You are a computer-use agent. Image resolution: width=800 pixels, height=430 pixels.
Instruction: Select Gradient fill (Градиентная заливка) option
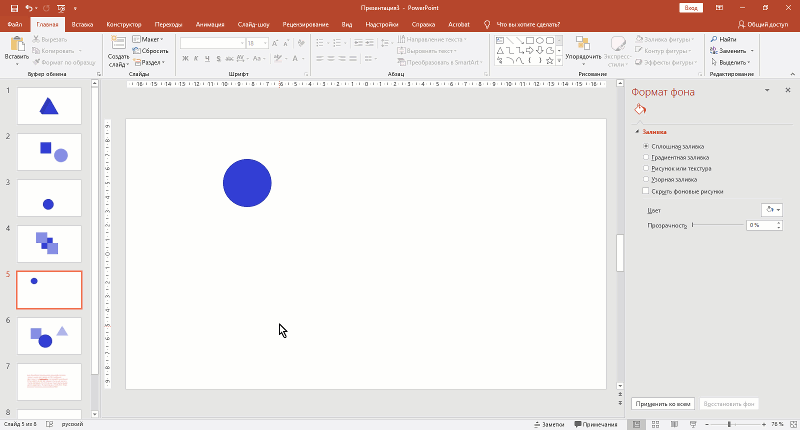646,157
